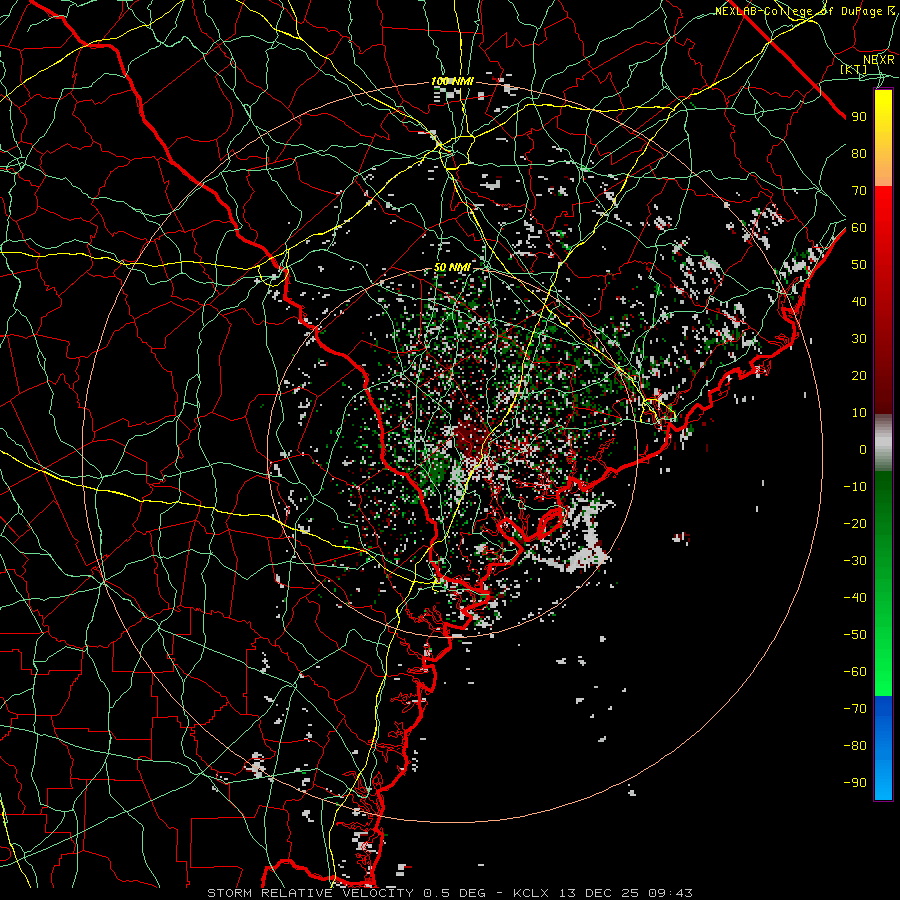Click the 70 value on velocity scale

859,191
